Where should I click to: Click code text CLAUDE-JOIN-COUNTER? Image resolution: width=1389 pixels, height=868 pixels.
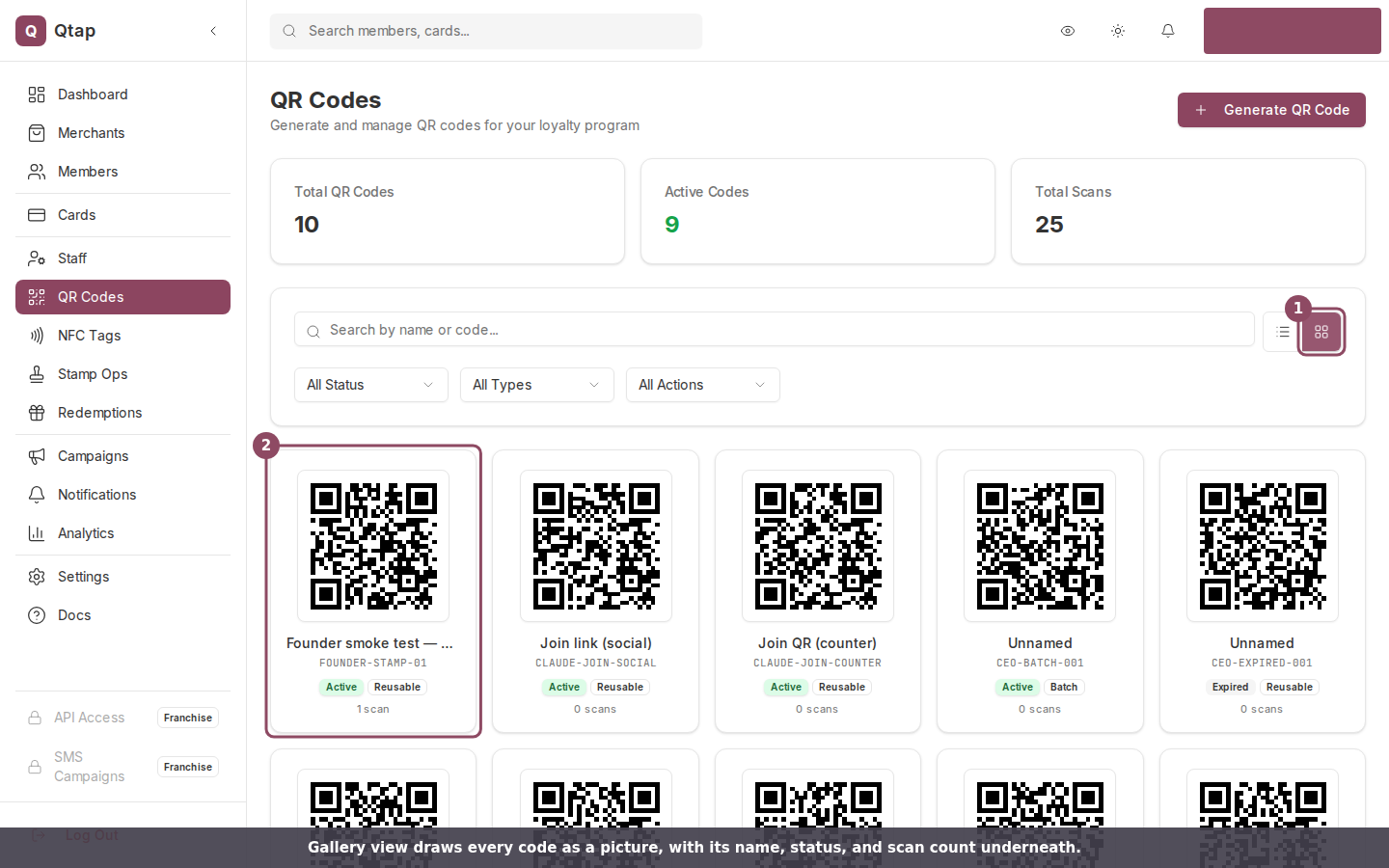click(818, 664)
